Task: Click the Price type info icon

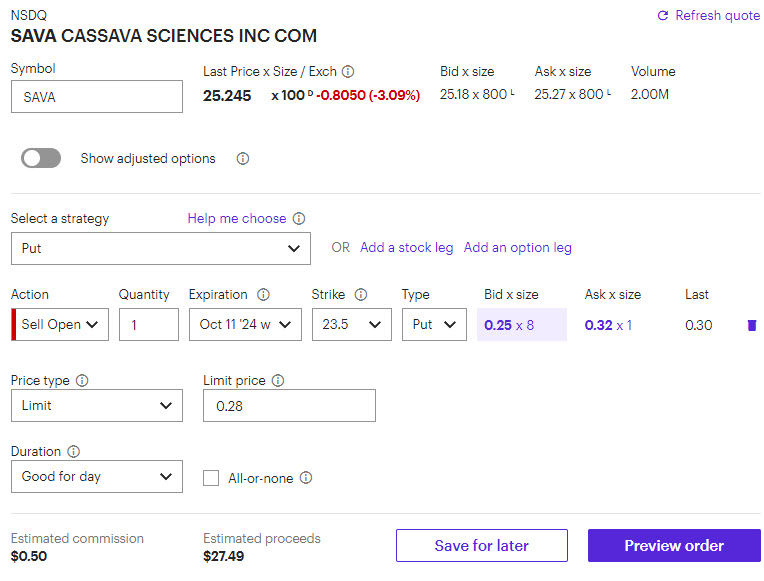Action: point(82,381)
